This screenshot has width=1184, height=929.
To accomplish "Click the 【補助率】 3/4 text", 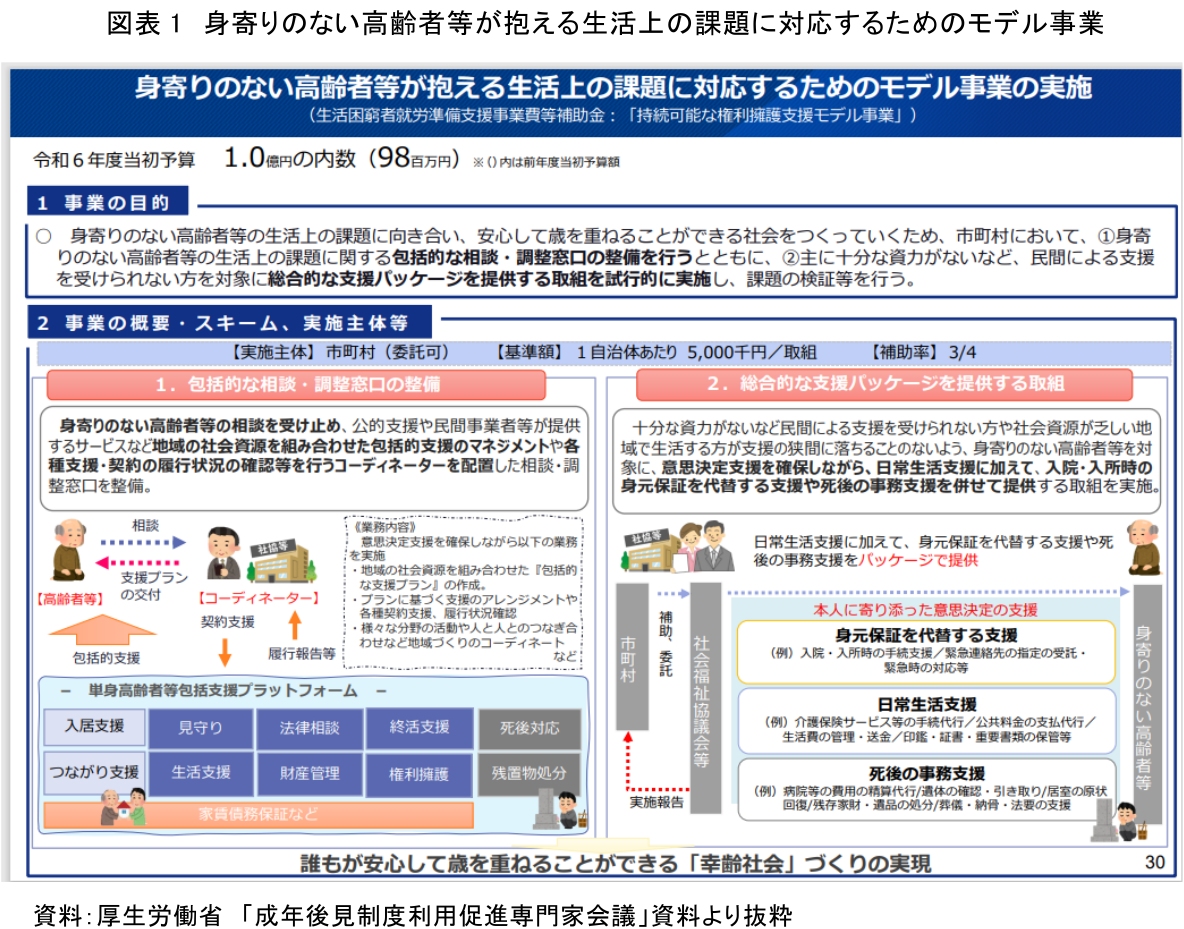I will click(922, 352).
